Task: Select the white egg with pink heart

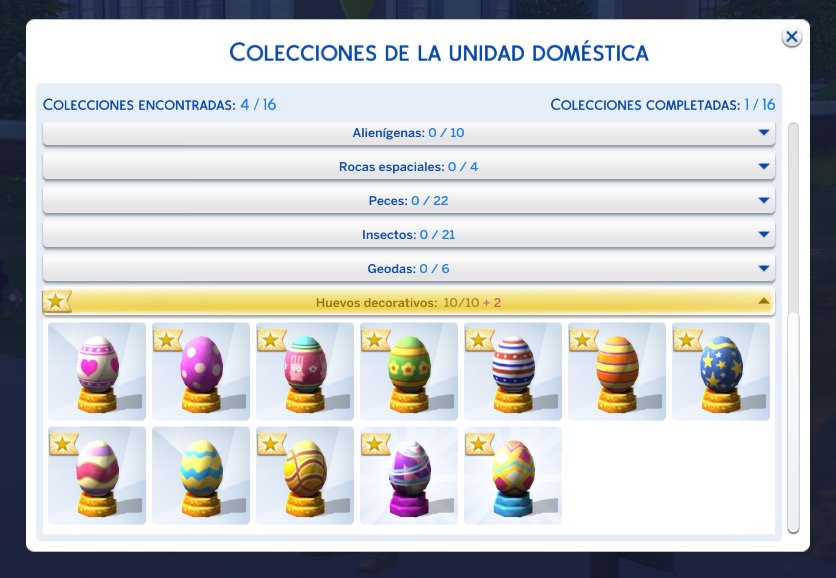Action: (97, 370)
